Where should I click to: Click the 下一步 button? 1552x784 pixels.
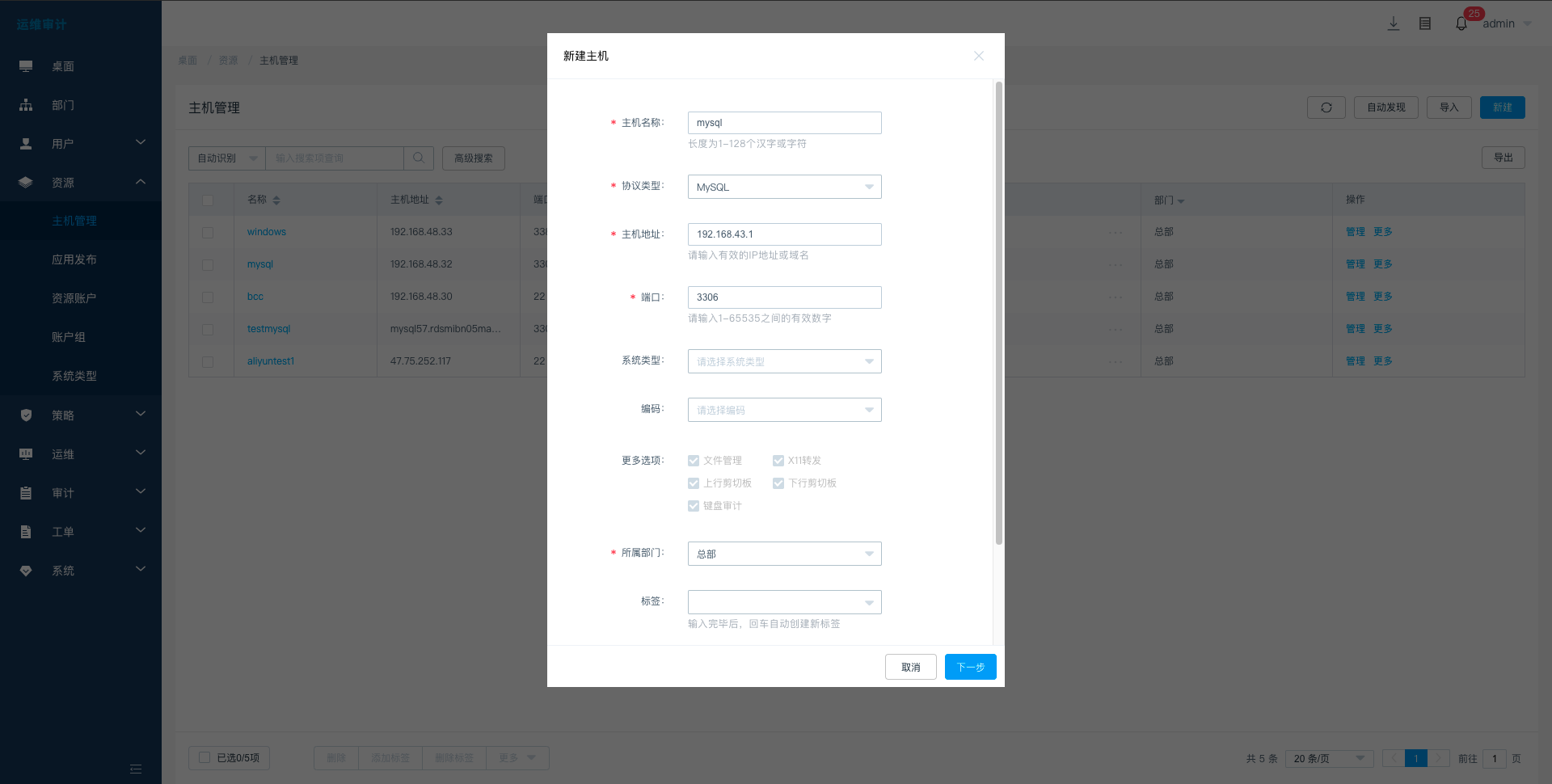pyautogui.click(x=970, y=667)
